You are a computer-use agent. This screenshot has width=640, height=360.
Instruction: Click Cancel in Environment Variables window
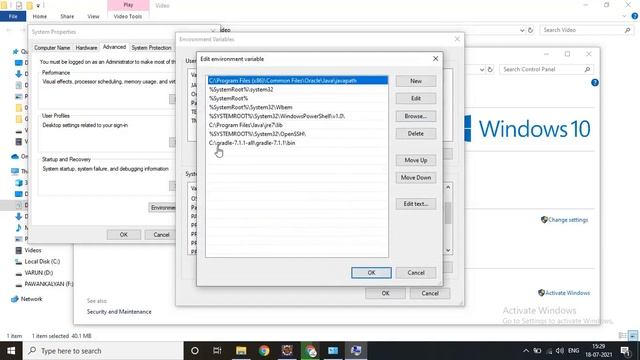coord(430,293)
